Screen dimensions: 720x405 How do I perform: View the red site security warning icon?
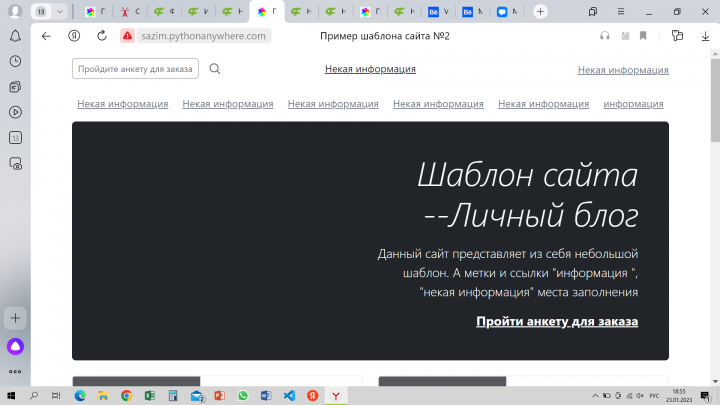coord(127,36)
